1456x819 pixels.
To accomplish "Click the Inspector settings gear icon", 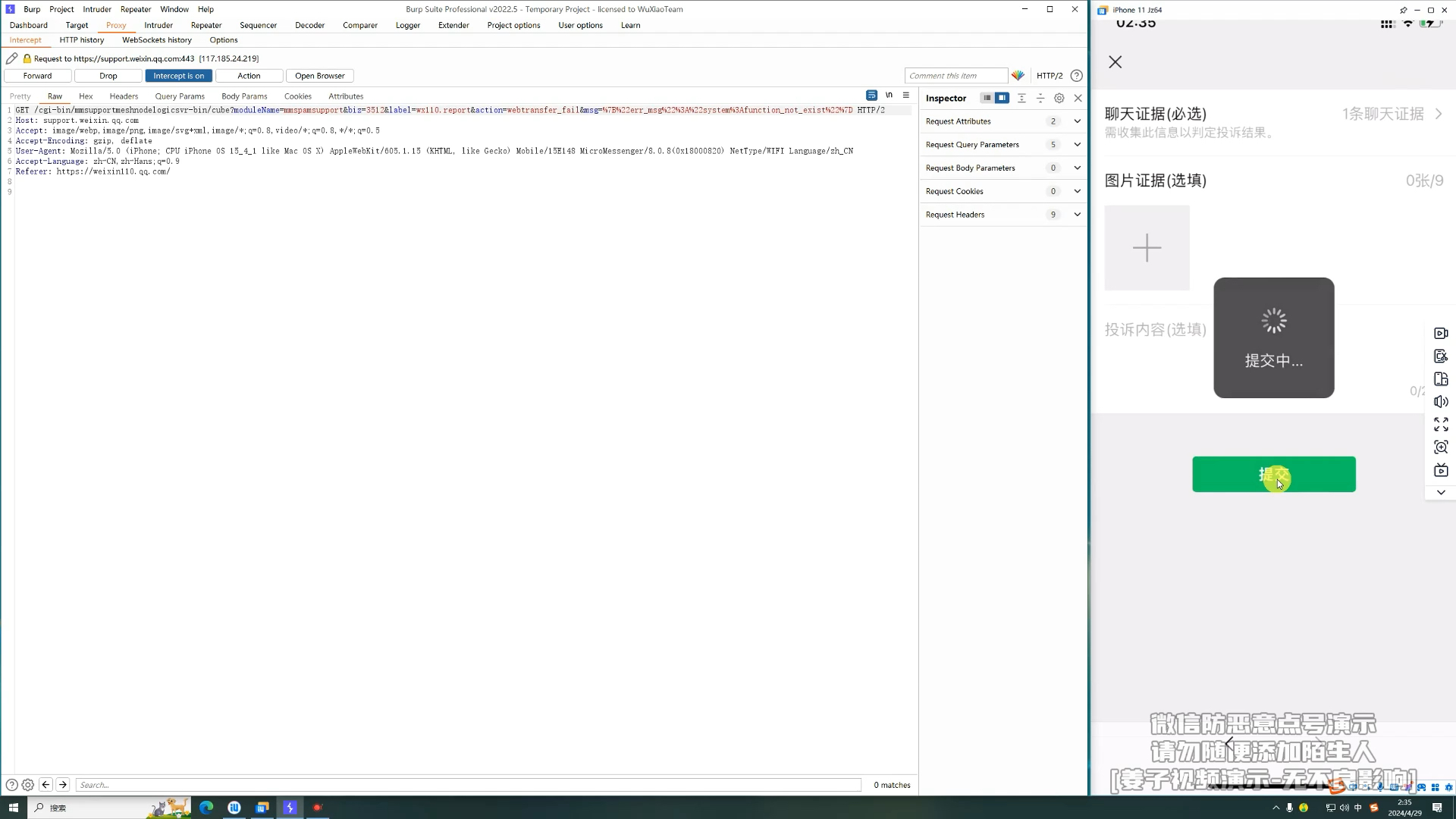I will coord(1059,98).
